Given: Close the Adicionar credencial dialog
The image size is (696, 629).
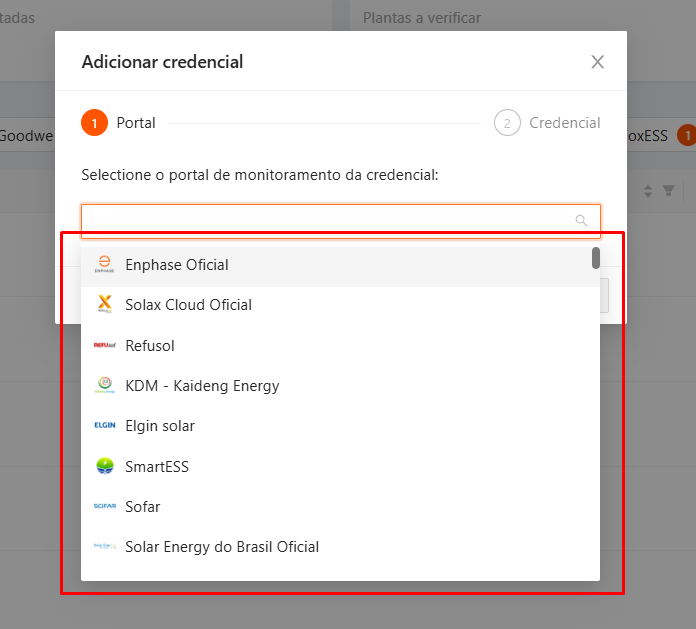Looking at the screenshot, I should click(x=598, y=62).
